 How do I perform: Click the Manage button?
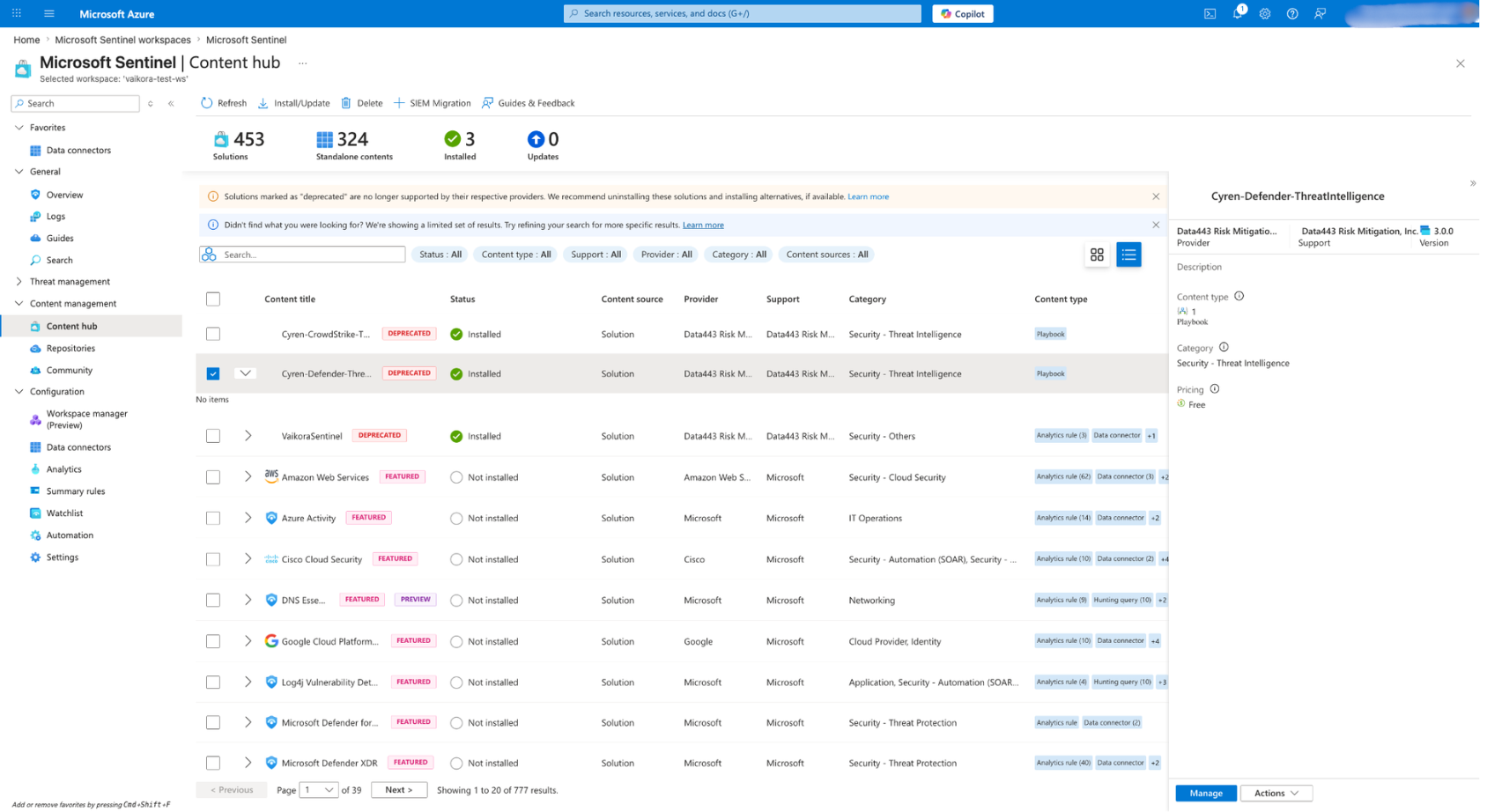[1206, 794]
